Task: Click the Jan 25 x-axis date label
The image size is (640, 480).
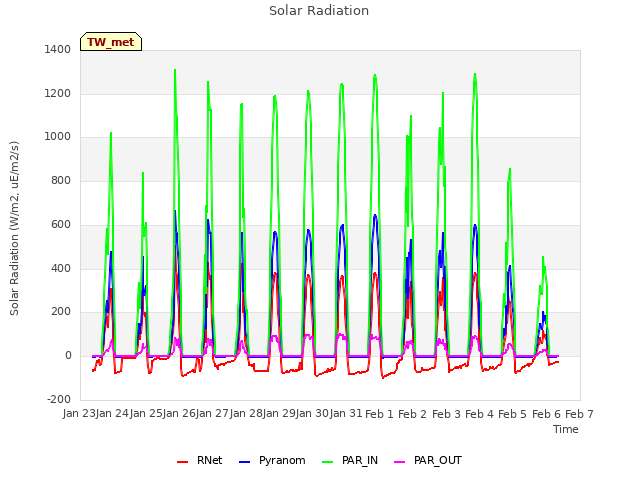Action: pyautogui.click(x=146, y=413)
